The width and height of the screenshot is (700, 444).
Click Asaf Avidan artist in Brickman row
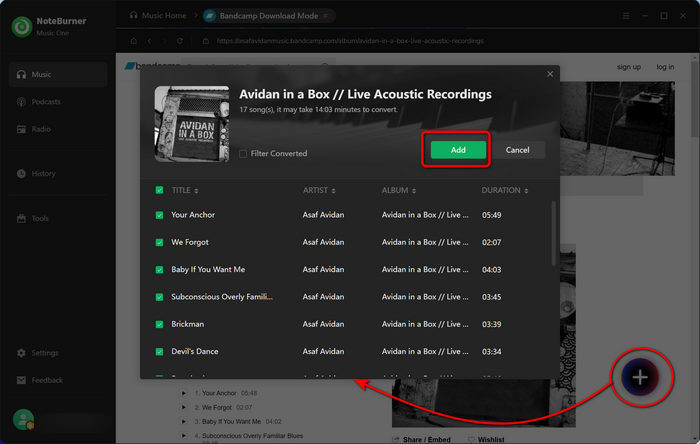pyautogui.click(x=323, y=324)
